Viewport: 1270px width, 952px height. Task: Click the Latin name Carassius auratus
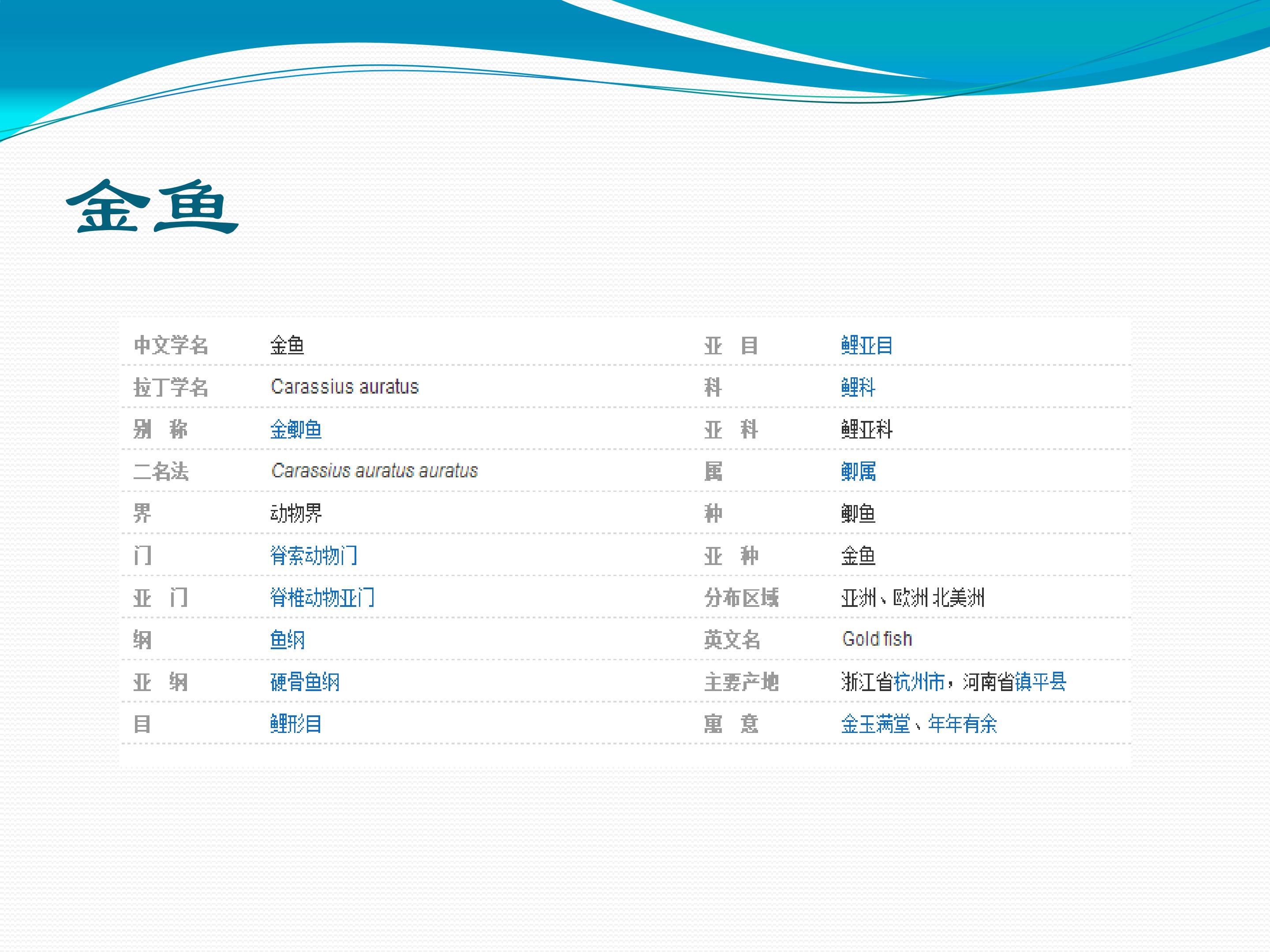[345, 387]
